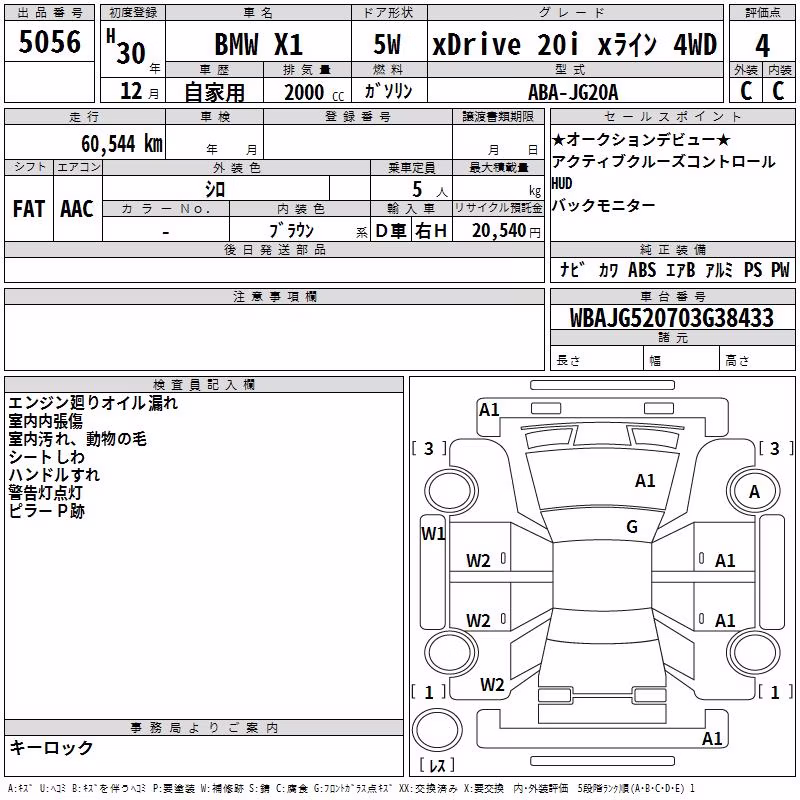Image resolution: width=800 pixels, height=800 pixels.
Task: Select アクティブクルーズコントロール sales point
Action: (663, 161)
